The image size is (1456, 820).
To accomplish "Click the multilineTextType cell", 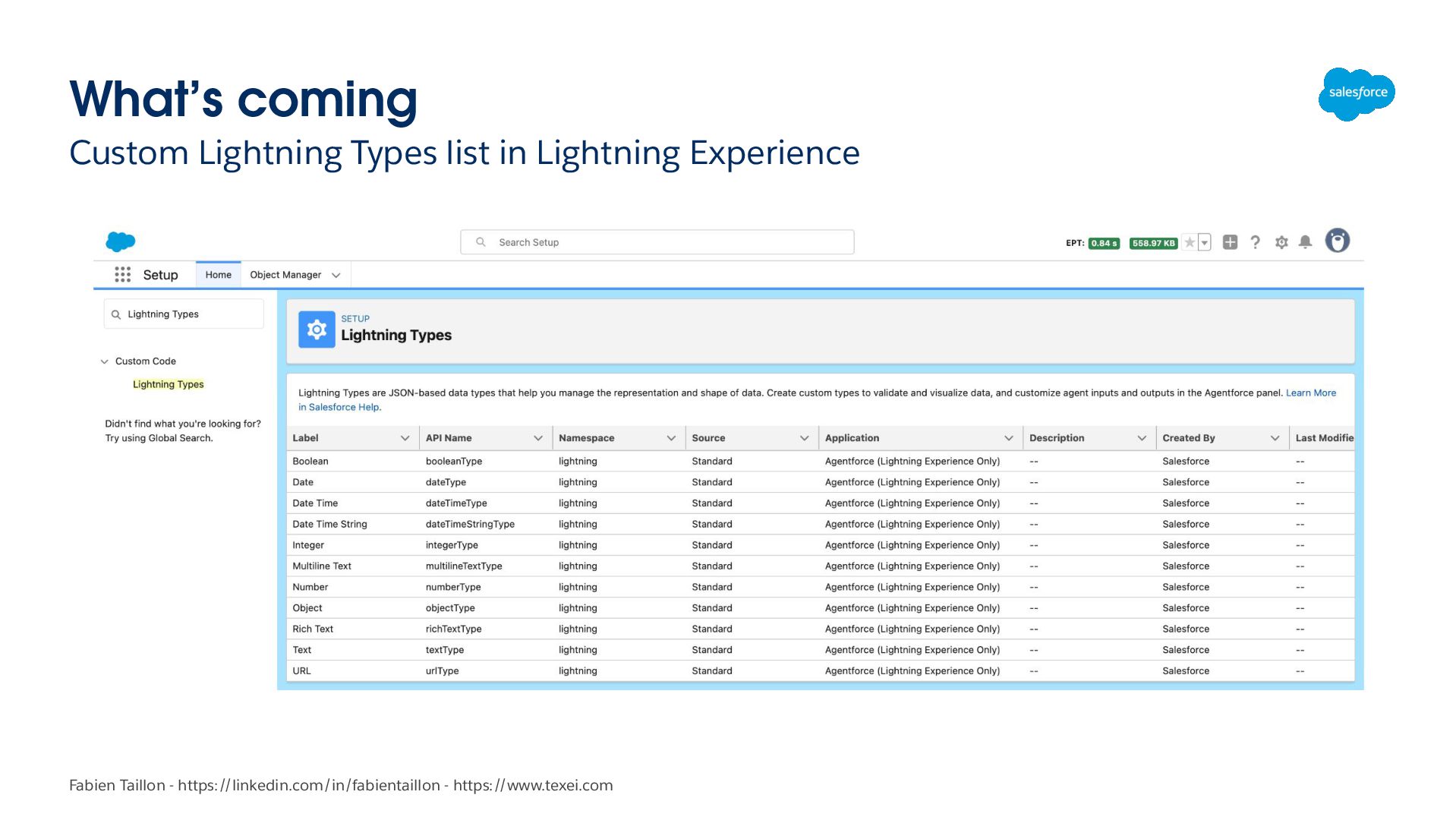I will pyautogui.click(x=464, y=566).
